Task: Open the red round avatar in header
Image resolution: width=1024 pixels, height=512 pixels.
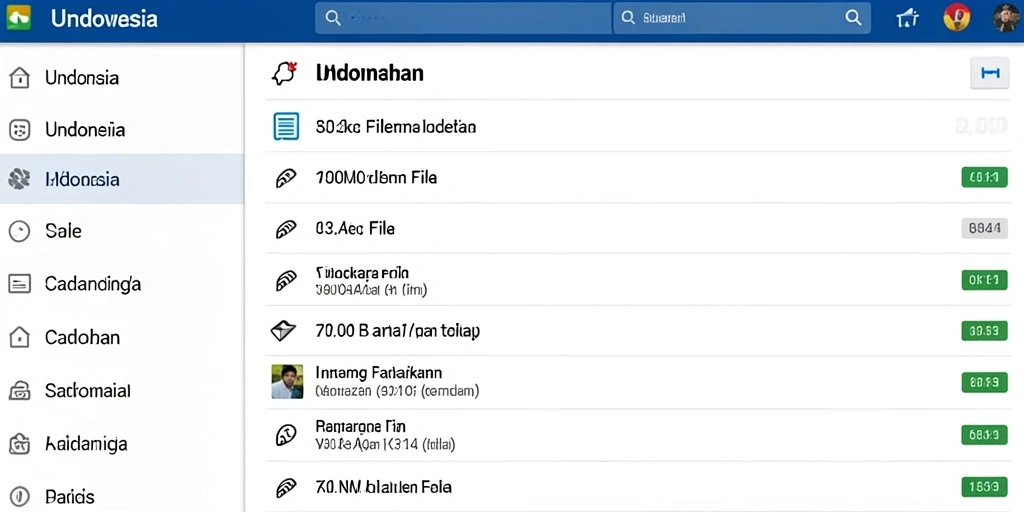Action: [x=957, y=18]
